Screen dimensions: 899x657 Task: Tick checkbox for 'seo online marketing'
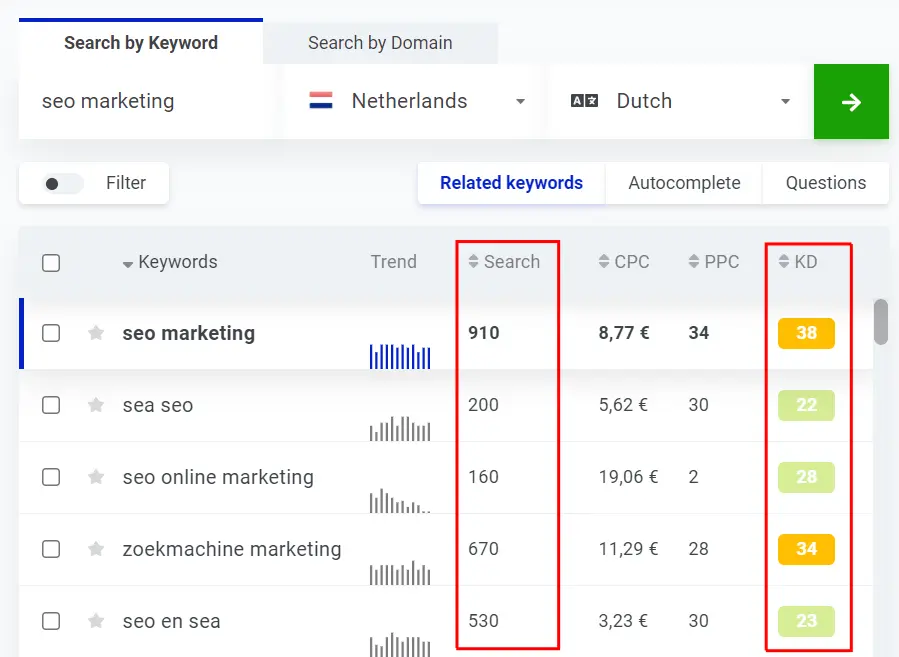[x=51, y=477]
